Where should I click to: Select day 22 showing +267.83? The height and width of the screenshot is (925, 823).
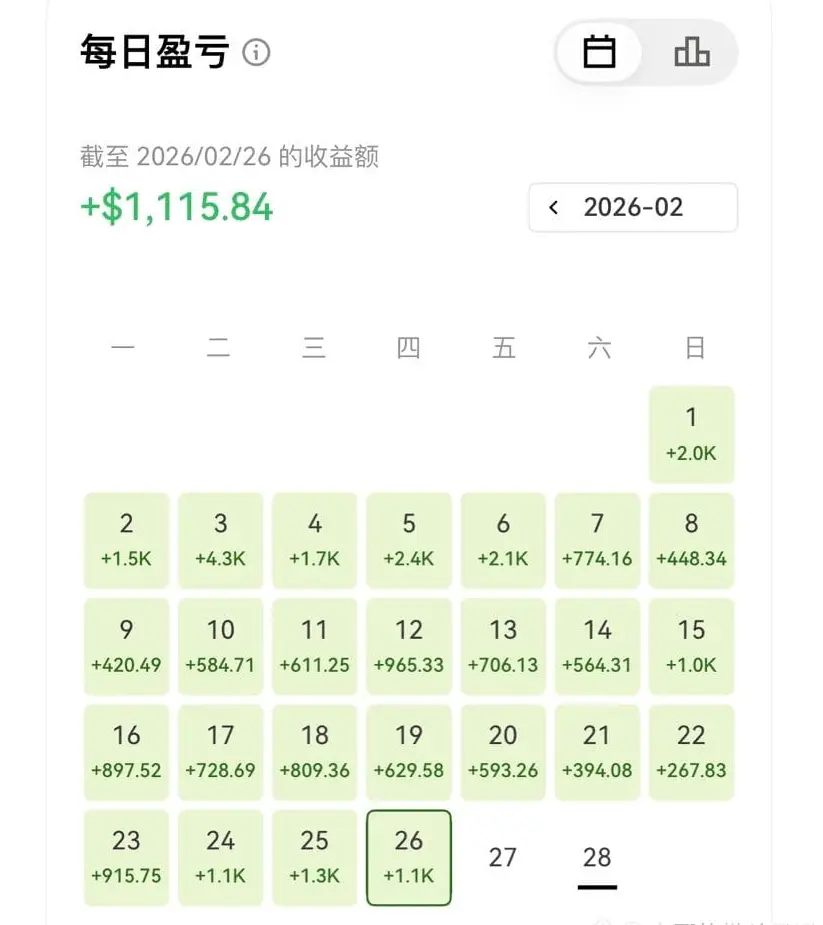691,752
